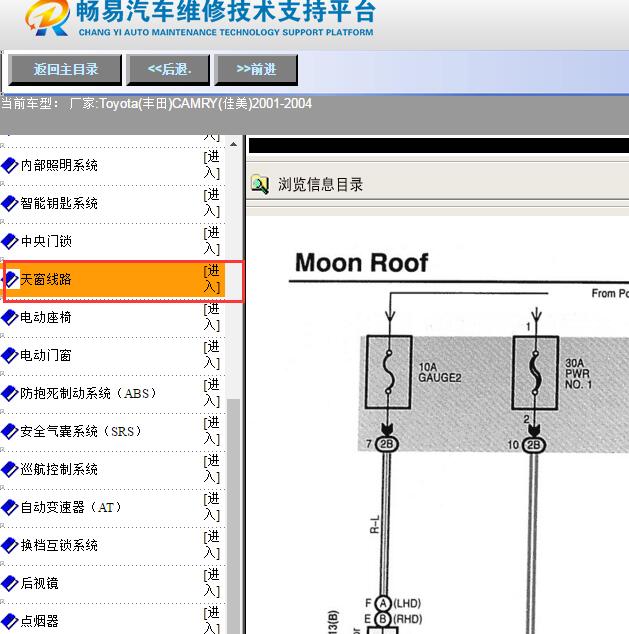629x634 pixels.
Task: Click the book icon beside 天窗线路
Action: tap(11, 279)
